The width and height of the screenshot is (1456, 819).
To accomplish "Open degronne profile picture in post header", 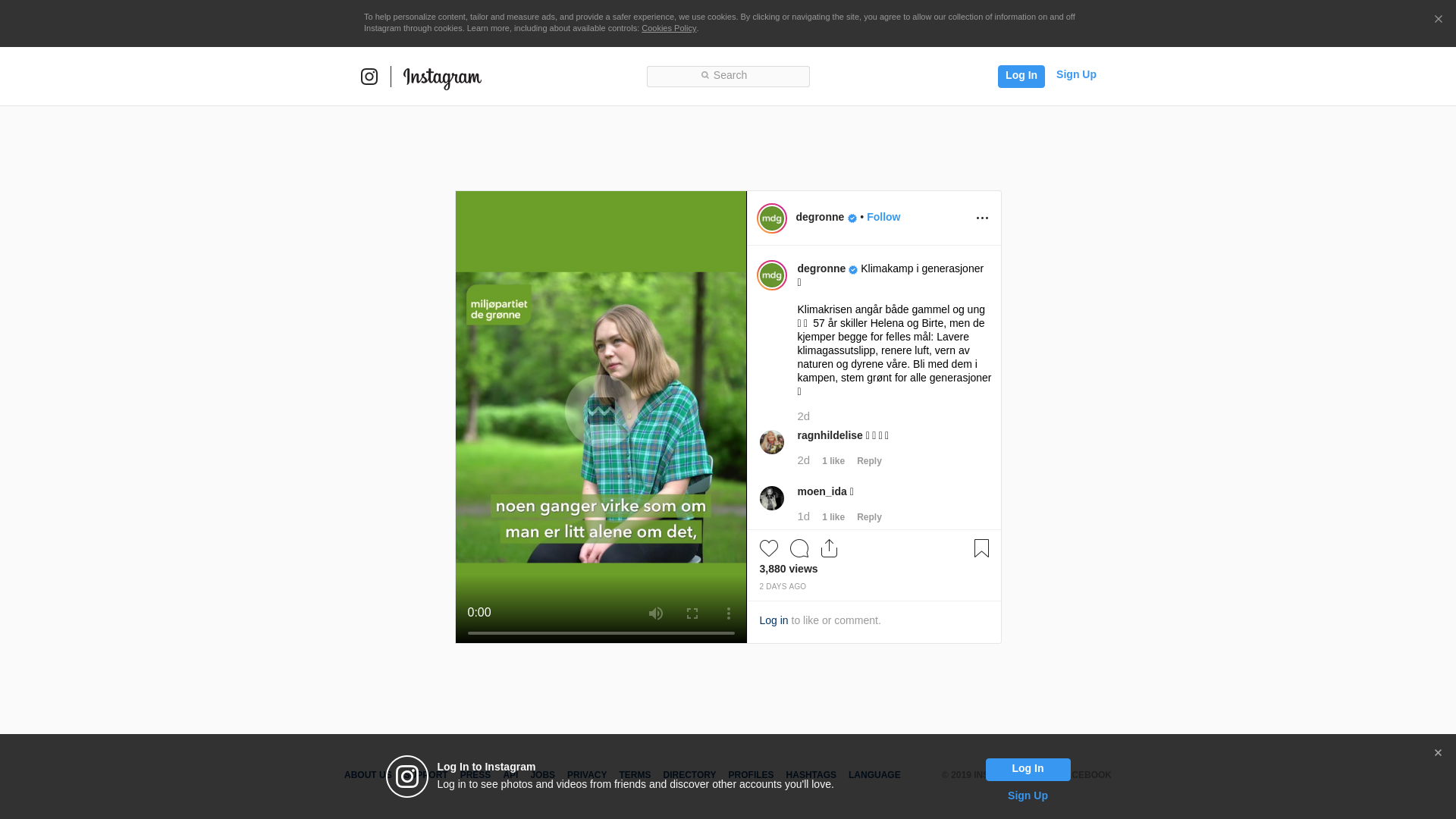I will click(x=772, y=218).
